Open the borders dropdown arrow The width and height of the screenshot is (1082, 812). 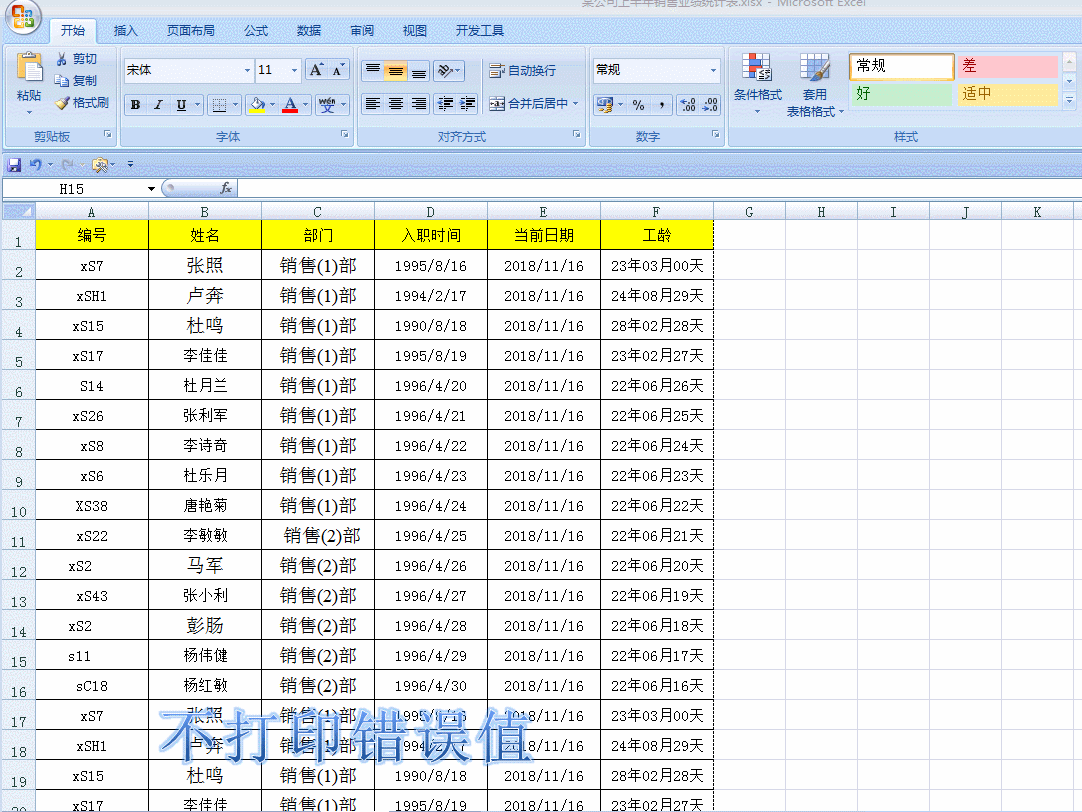point(235,105)
